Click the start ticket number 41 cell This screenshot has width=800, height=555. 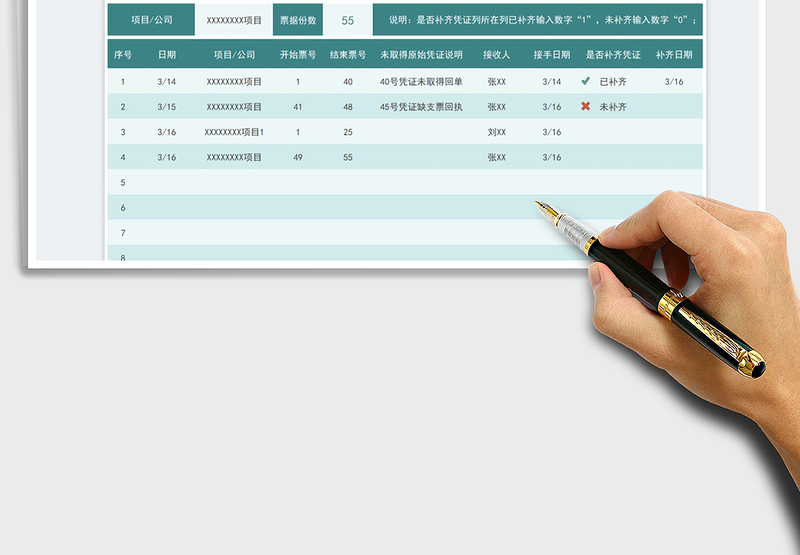coord(298,107)
